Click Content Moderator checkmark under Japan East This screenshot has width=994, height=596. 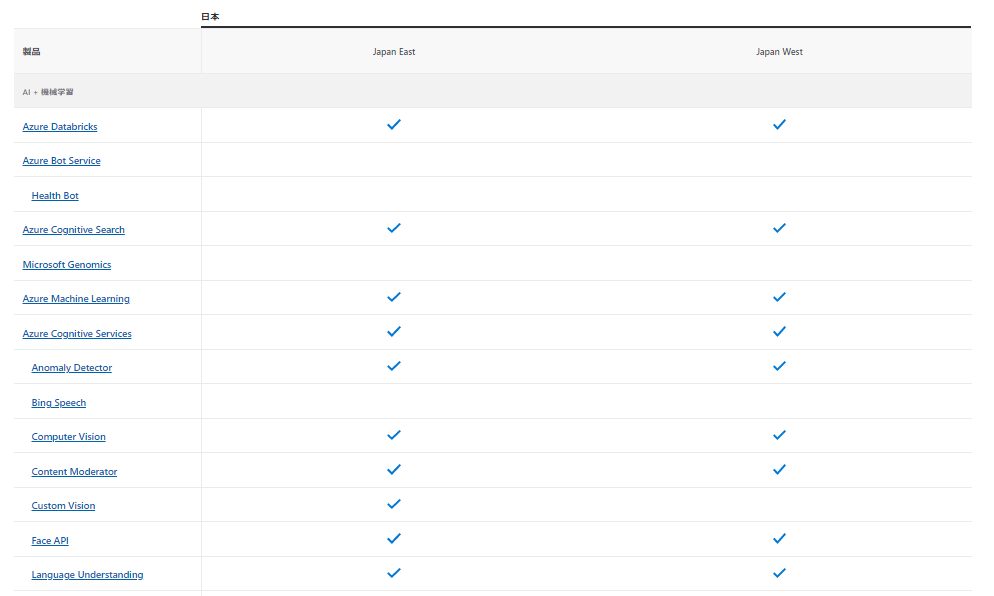click(x=394, y=469)
